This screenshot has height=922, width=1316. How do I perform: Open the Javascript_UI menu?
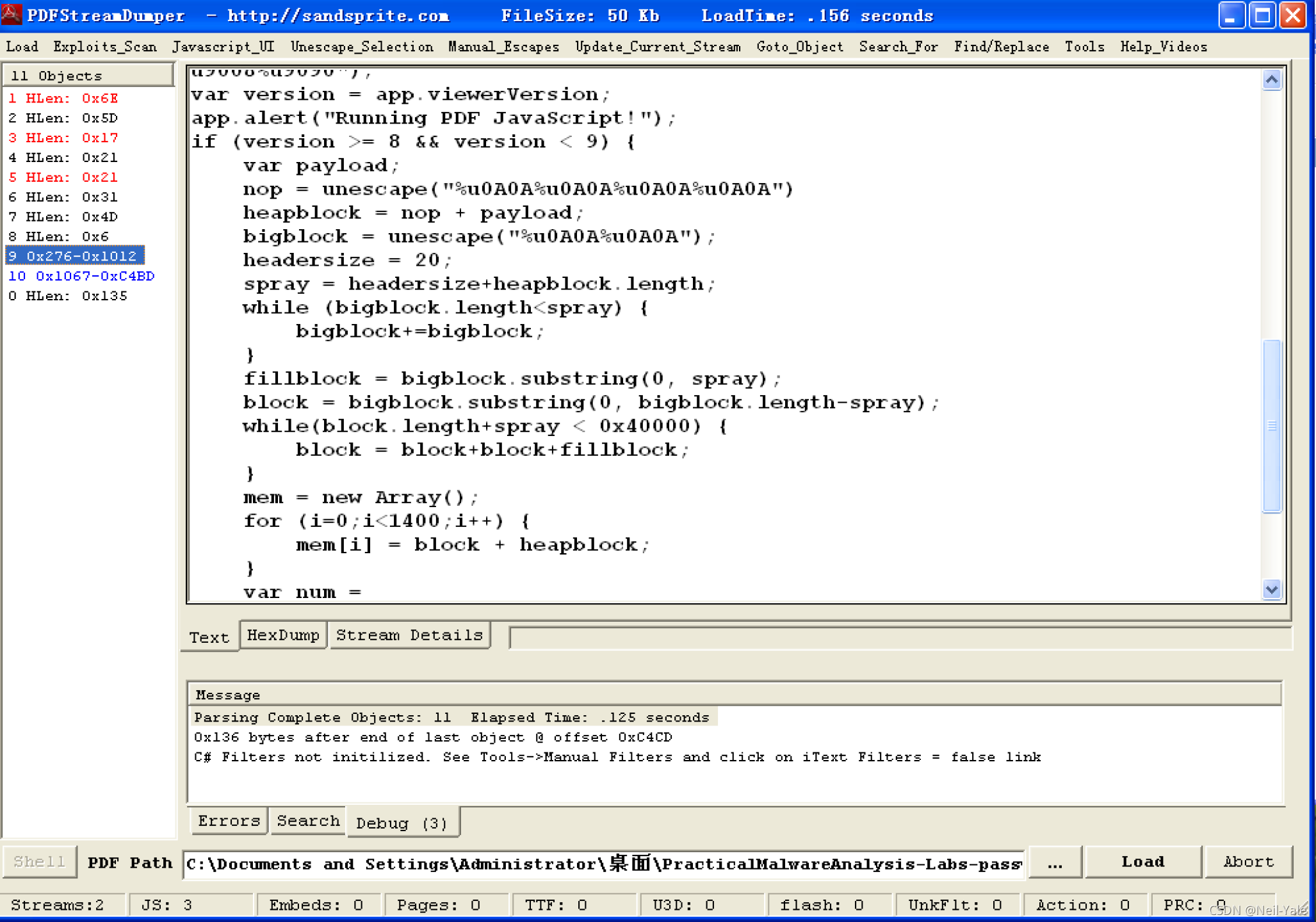pos(223,47)
